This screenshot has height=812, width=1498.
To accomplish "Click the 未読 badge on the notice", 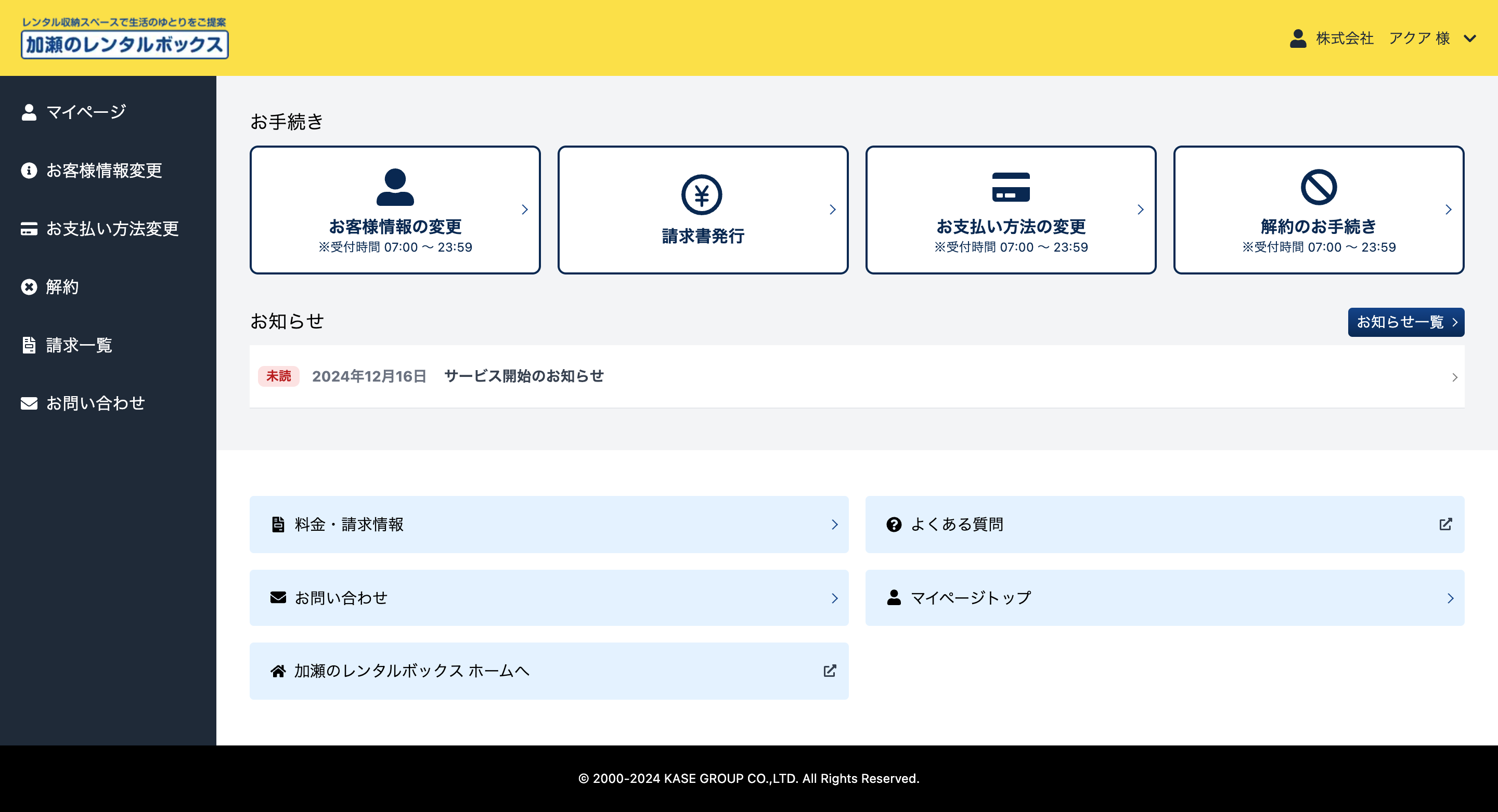I will point(279,377).
